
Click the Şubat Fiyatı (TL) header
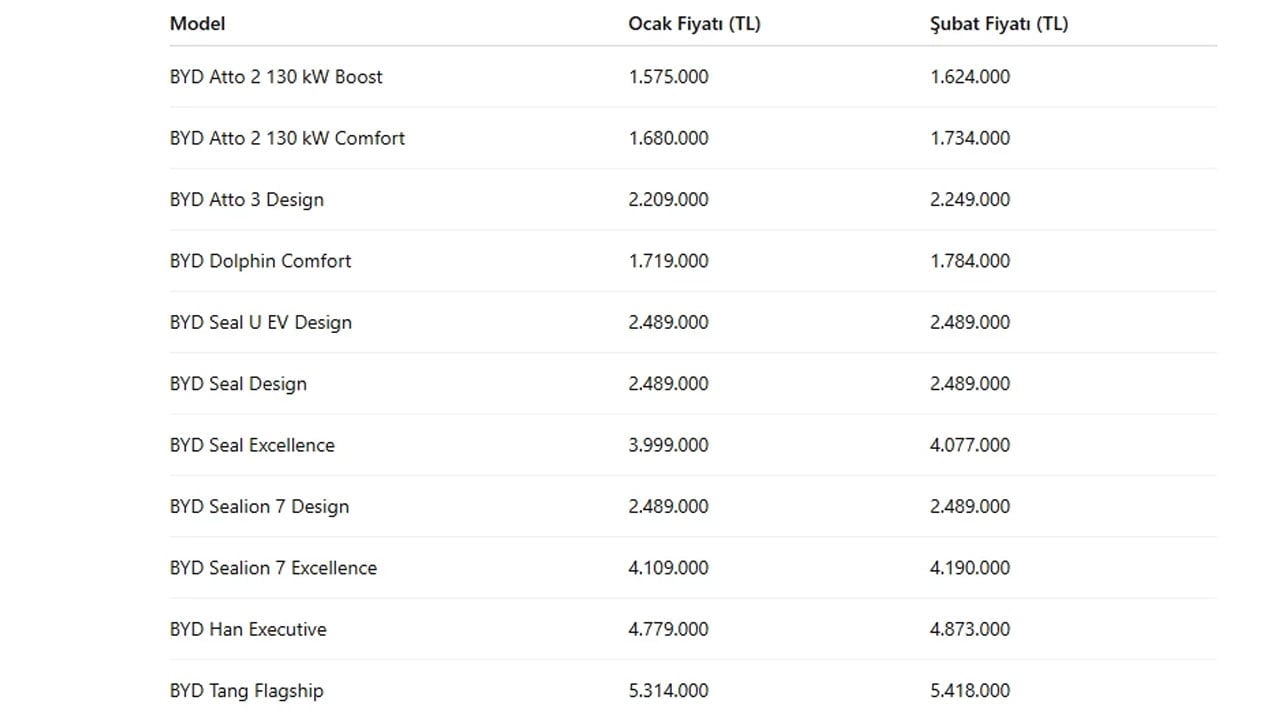(998, 24)
